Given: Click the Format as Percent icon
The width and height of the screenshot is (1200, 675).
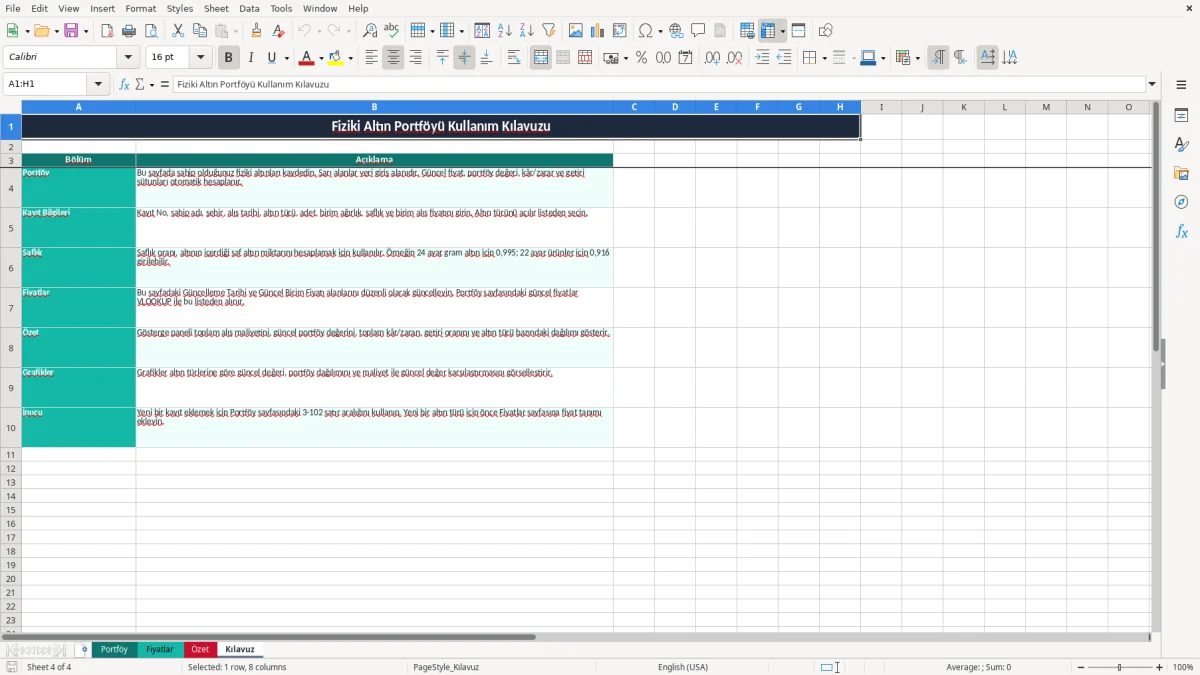Looking at the screenshot, I should coord(641,58).
